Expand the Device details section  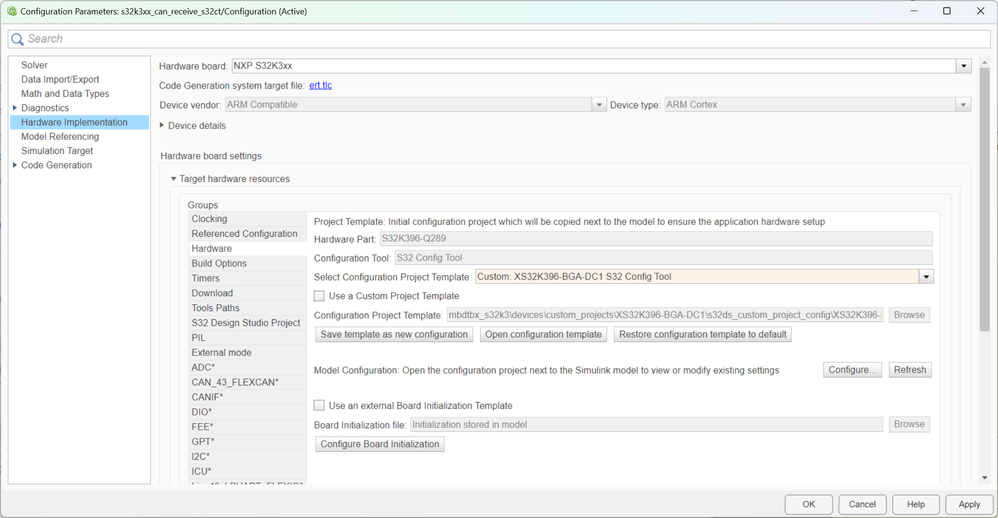(x=163, y=126)
